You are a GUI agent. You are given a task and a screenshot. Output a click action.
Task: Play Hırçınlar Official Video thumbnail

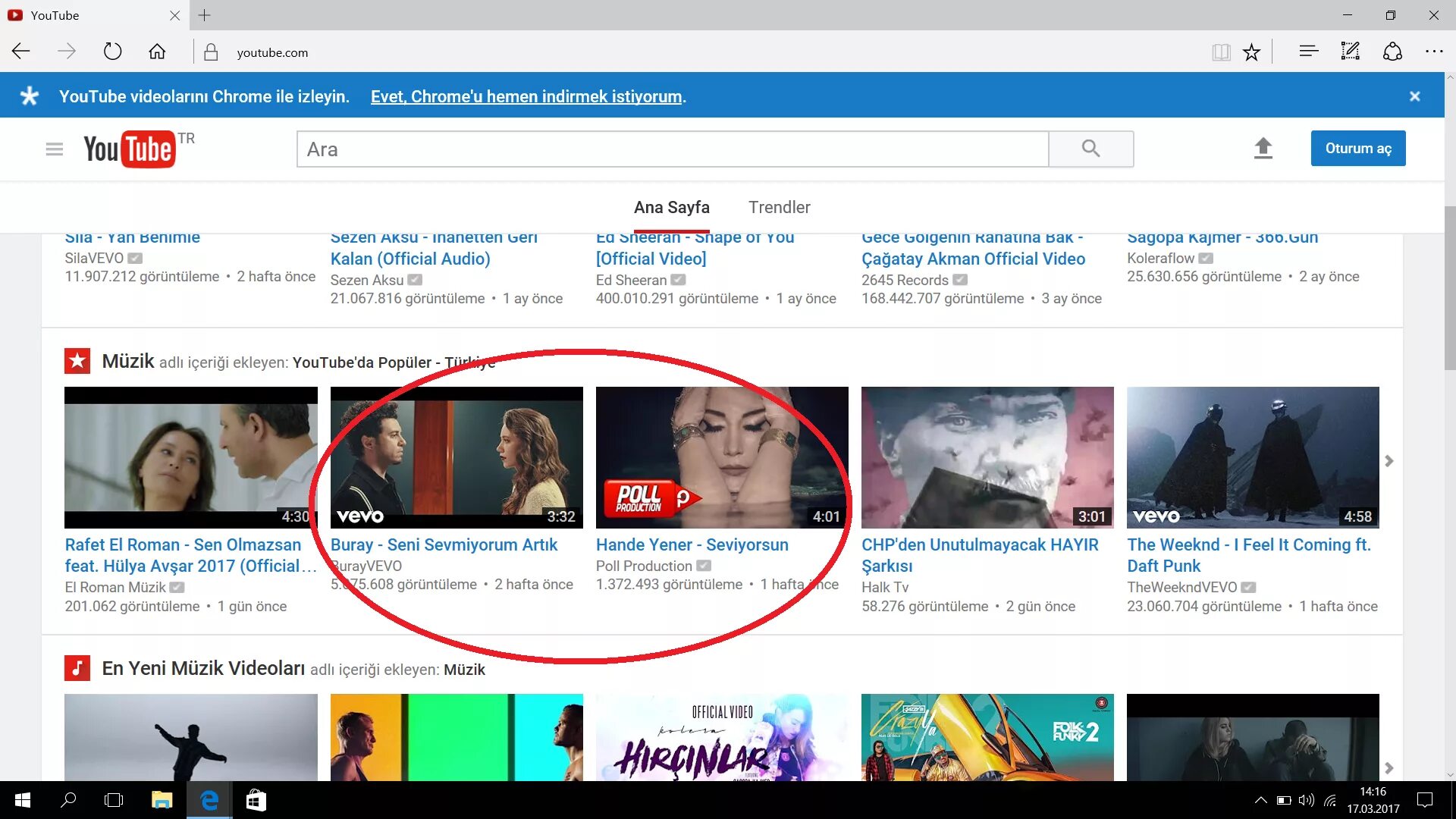(x=722, y=737)
